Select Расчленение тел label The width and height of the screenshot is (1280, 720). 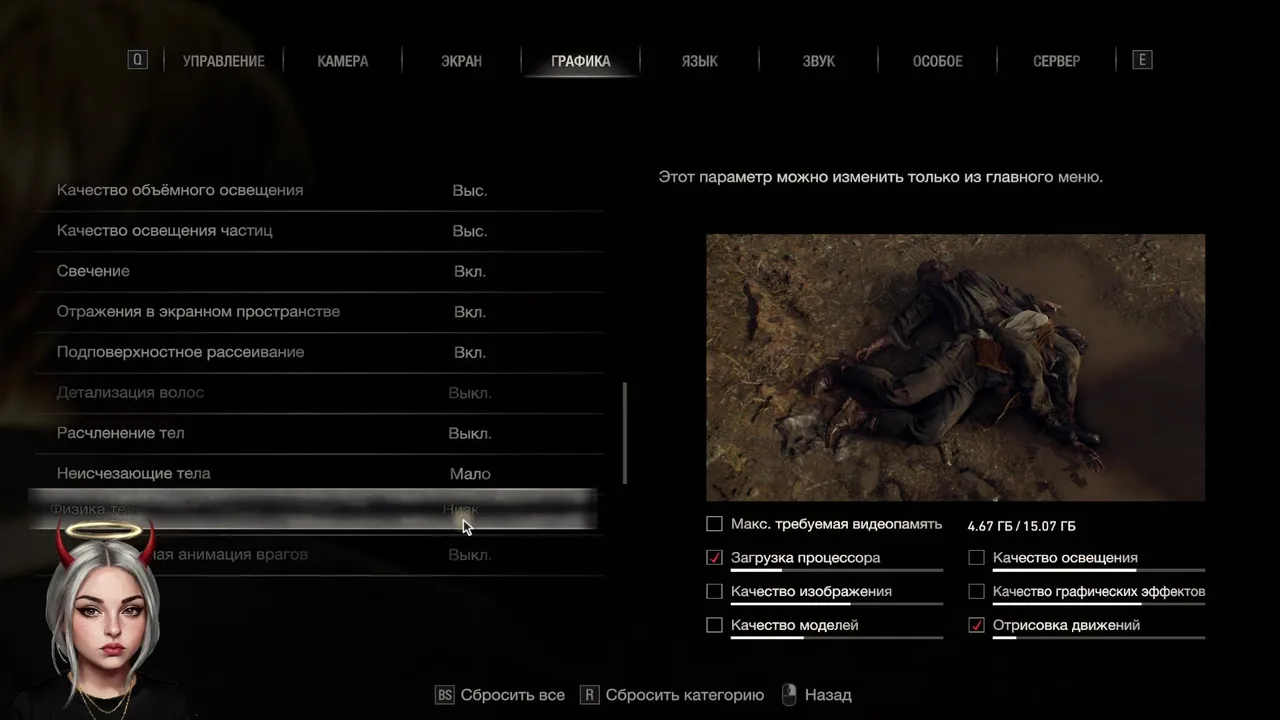[x=120, y=433]
